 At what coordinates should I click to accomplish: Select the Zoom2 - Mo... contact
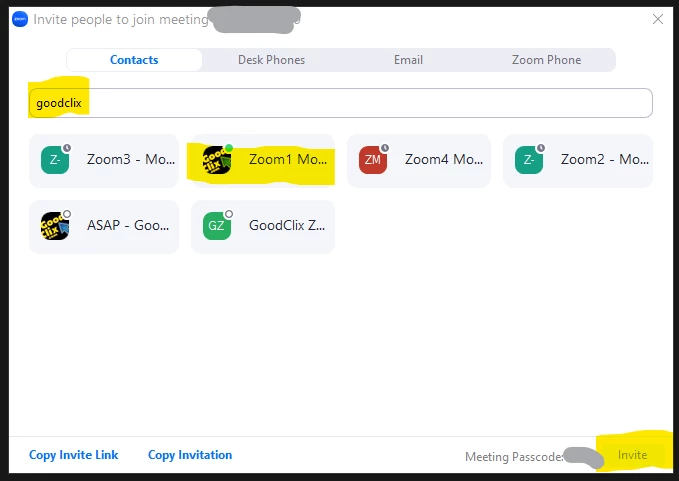coord(578,161)
